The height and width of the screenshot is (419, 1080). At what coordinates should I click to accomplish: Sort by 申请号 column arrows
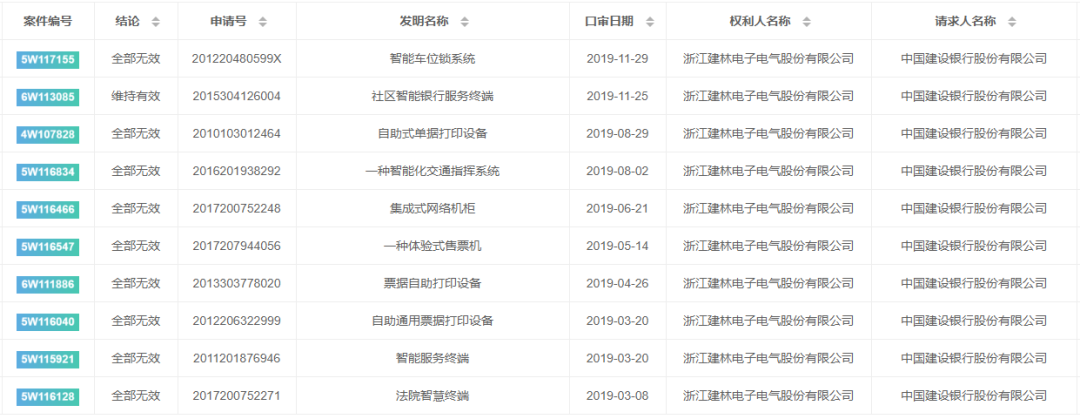pyautogui.click(x=262, y=21)
